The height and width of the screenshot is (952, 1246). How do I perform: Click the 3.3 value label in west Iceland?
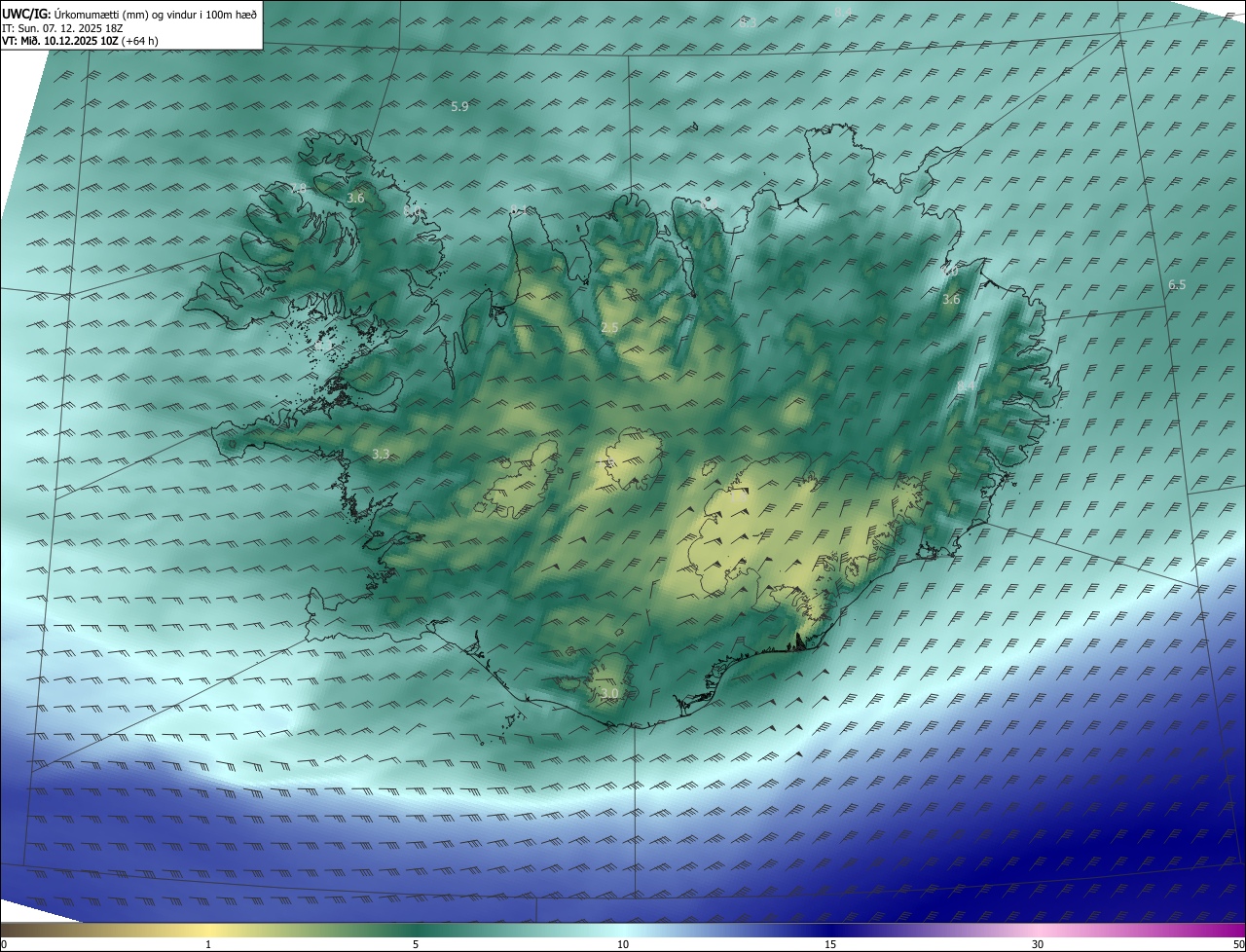click(381, 454)
